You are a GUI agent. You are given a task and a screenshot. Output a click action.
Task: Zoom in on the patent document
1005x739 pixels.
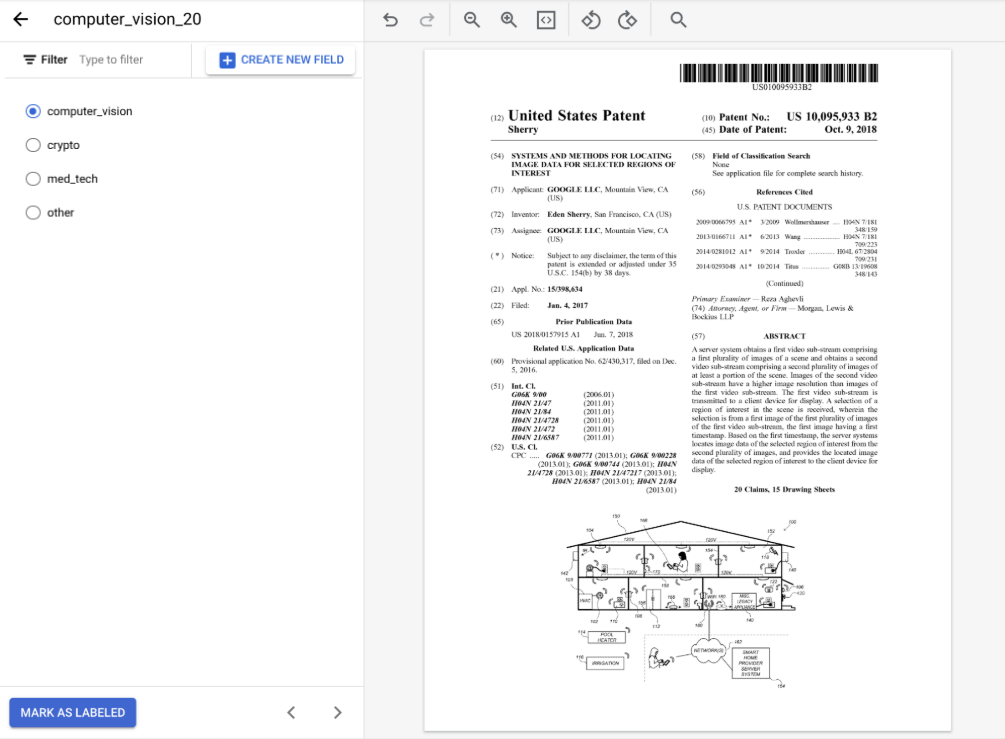[x=509, y=20]
